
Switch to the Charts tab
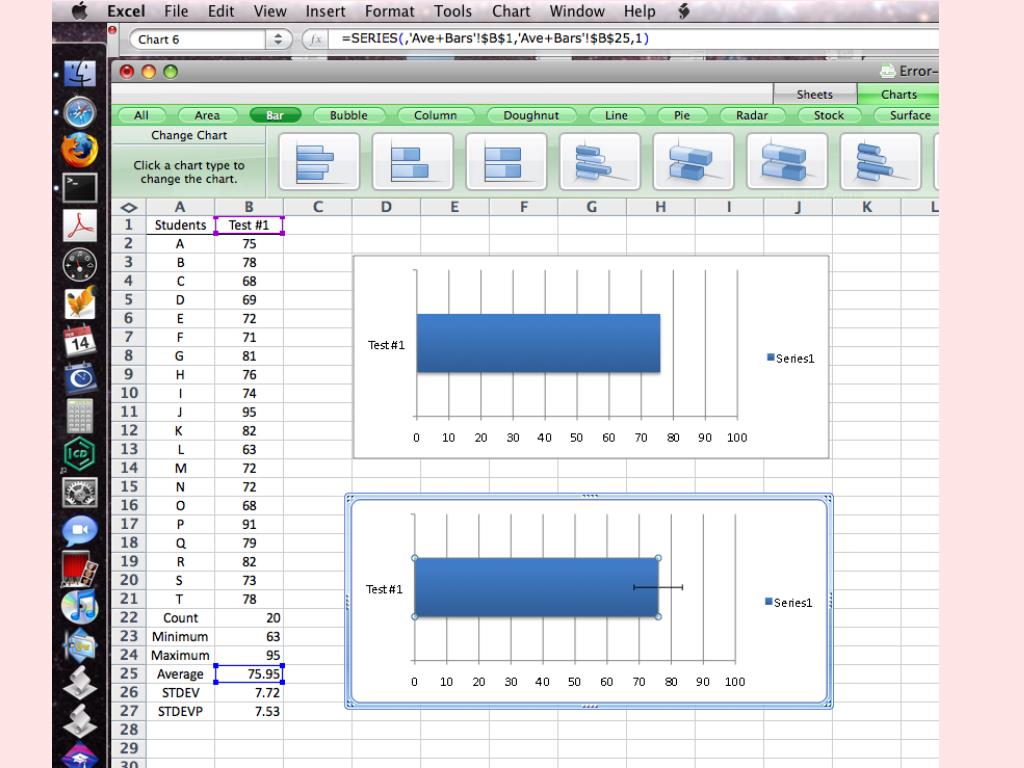click(898, 94)
